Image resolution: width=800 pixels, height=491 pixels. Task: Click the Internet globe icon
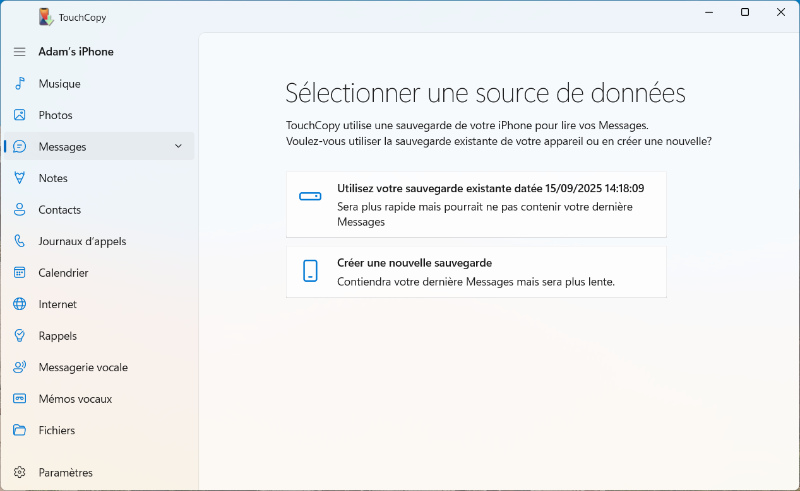click(19, 304)
